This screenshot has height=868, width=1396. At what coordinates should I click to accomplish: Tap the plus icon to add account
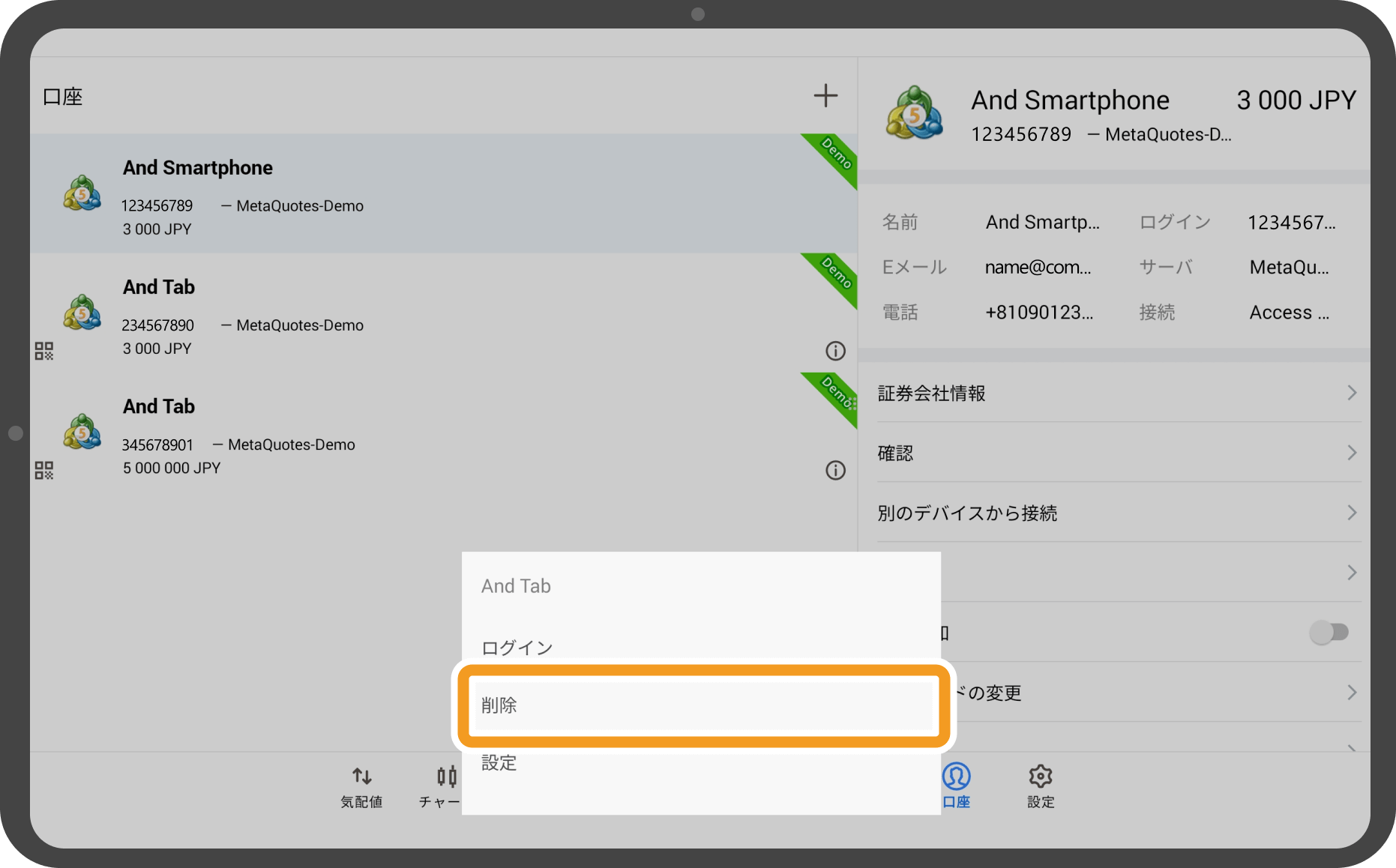click(x=825, y=96)
